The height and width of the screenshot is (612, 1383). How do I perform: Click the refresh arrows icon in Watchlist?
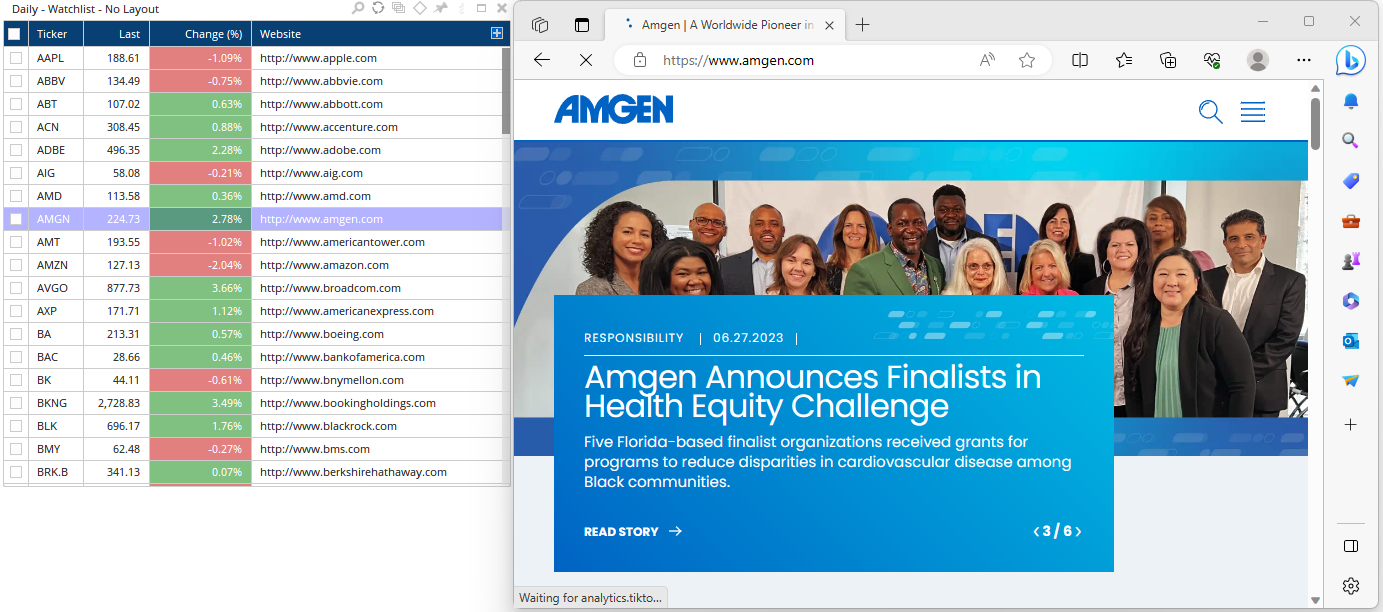pos(378,9)
